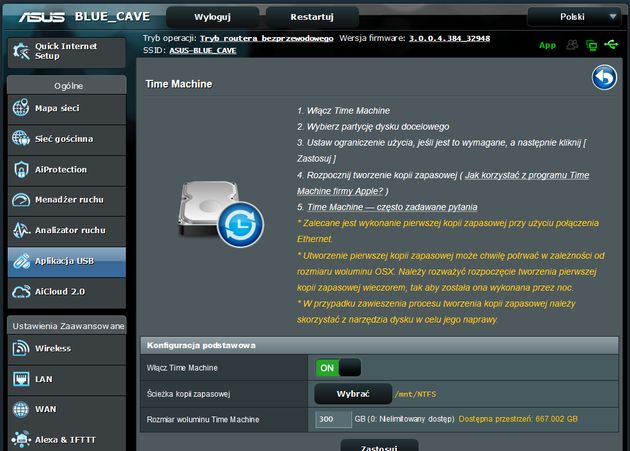630x451 pixels.
Task: Click Quick Internet Setup label
Action: pos(66,51)
